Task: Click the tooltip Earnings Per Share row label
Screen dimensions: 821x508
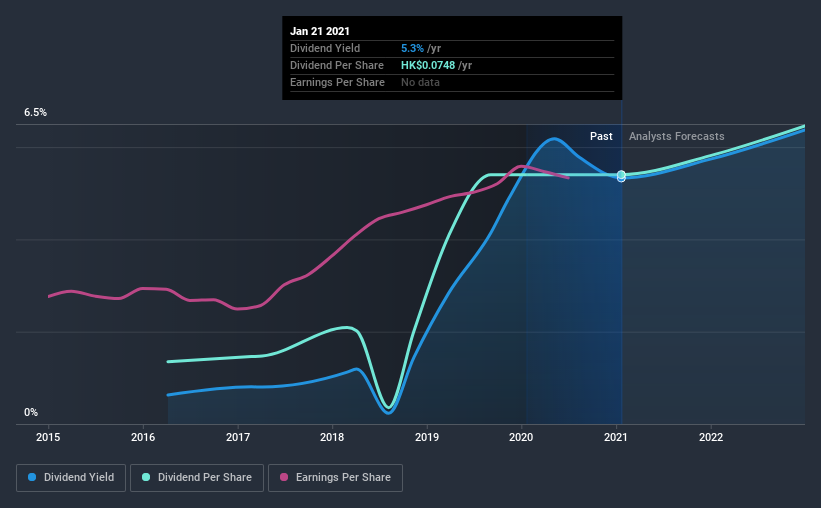Action: click(x=337, y=82)
